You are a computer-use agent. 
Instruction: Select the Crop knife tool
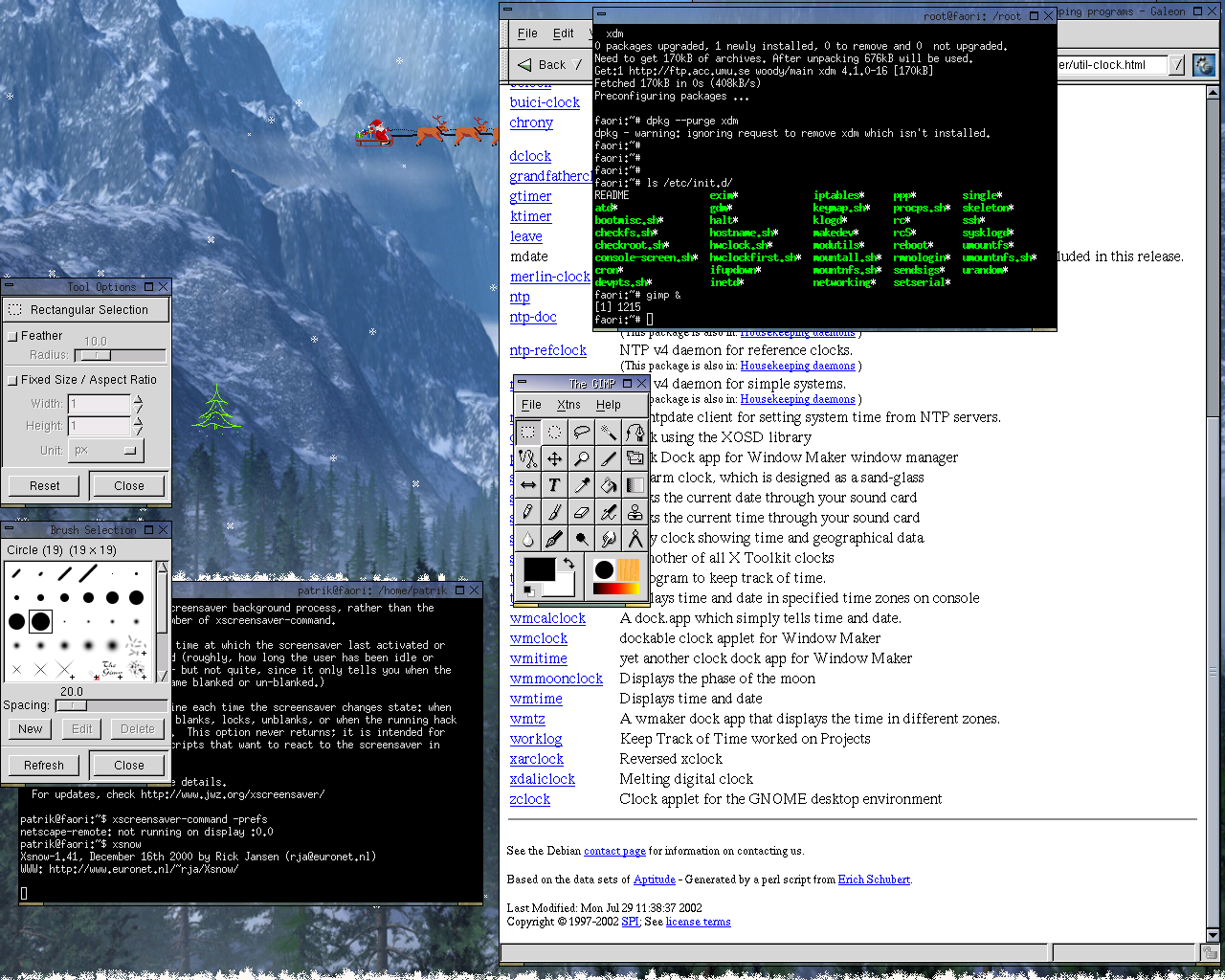pyautogui.click(x=608, y=458)
